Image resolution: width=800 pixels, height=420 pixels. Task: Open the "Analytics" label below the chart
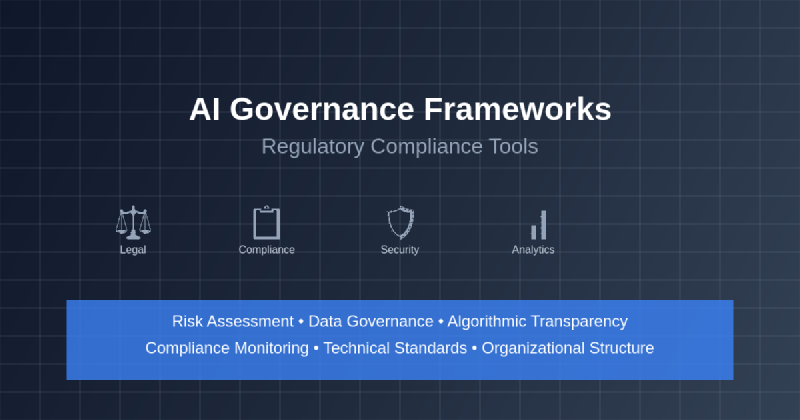click(533, 250)
